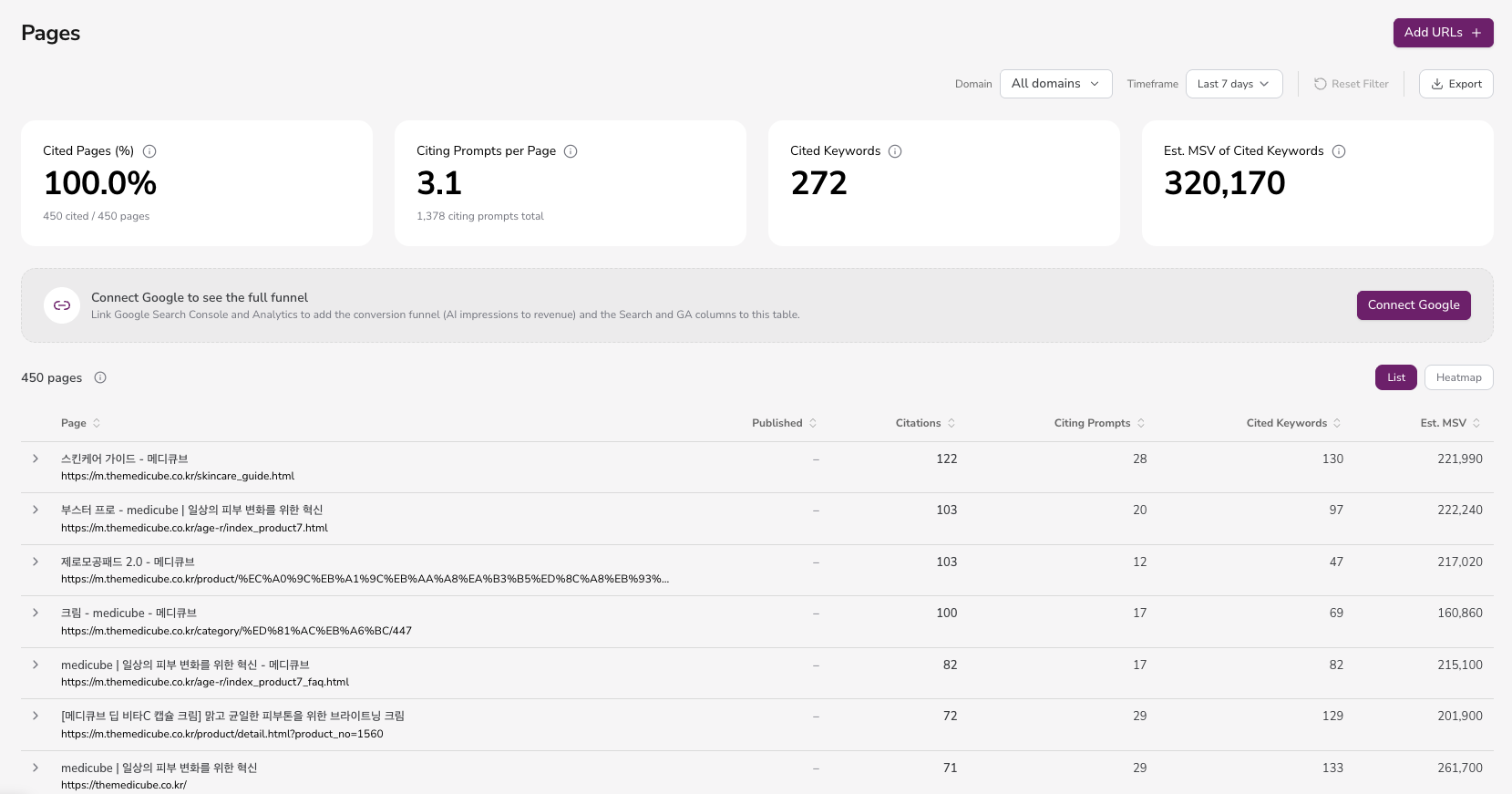
Task: Click the link icon in the Connect Google banner
Action: click(x=62, y=305)
